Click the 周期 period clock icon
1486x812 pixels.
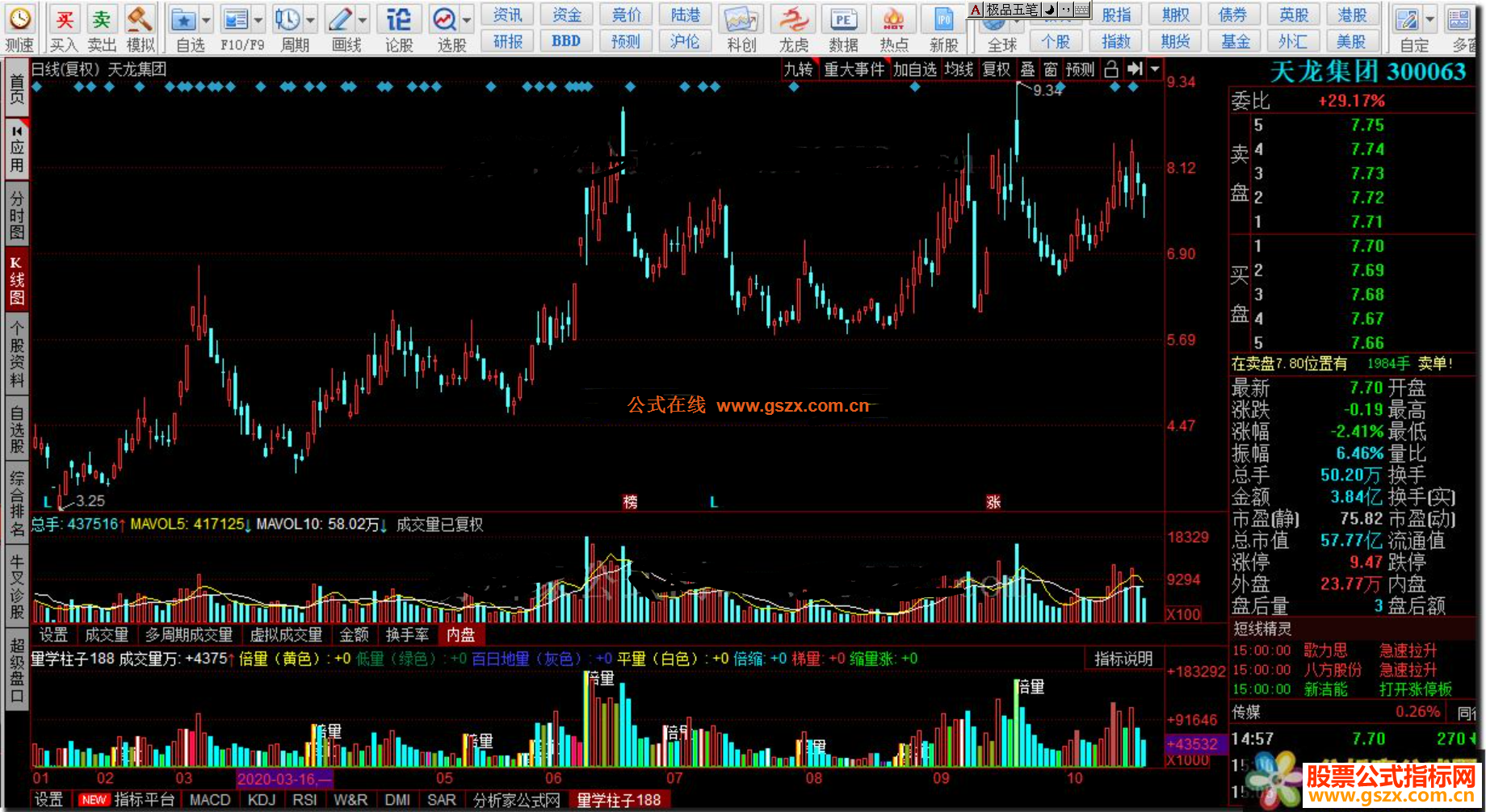[288, 19]
